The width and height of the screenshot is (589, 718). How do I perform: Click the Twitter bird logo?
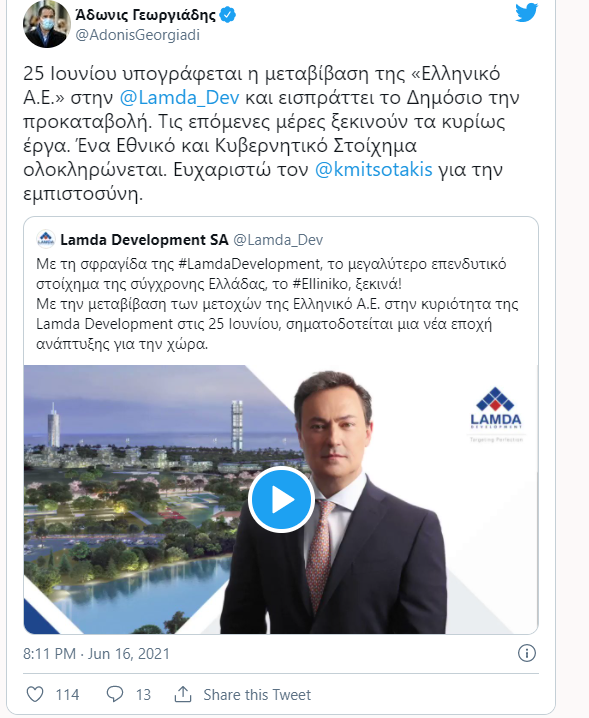coord(526,12)
